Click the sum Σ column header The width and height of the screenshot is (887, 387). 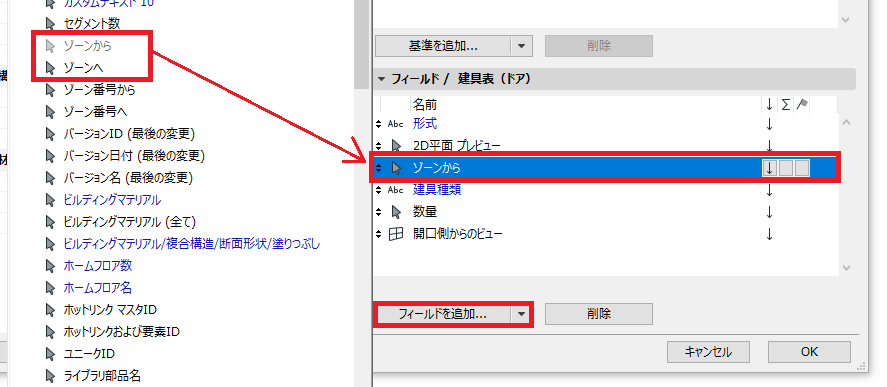[786, 105]
